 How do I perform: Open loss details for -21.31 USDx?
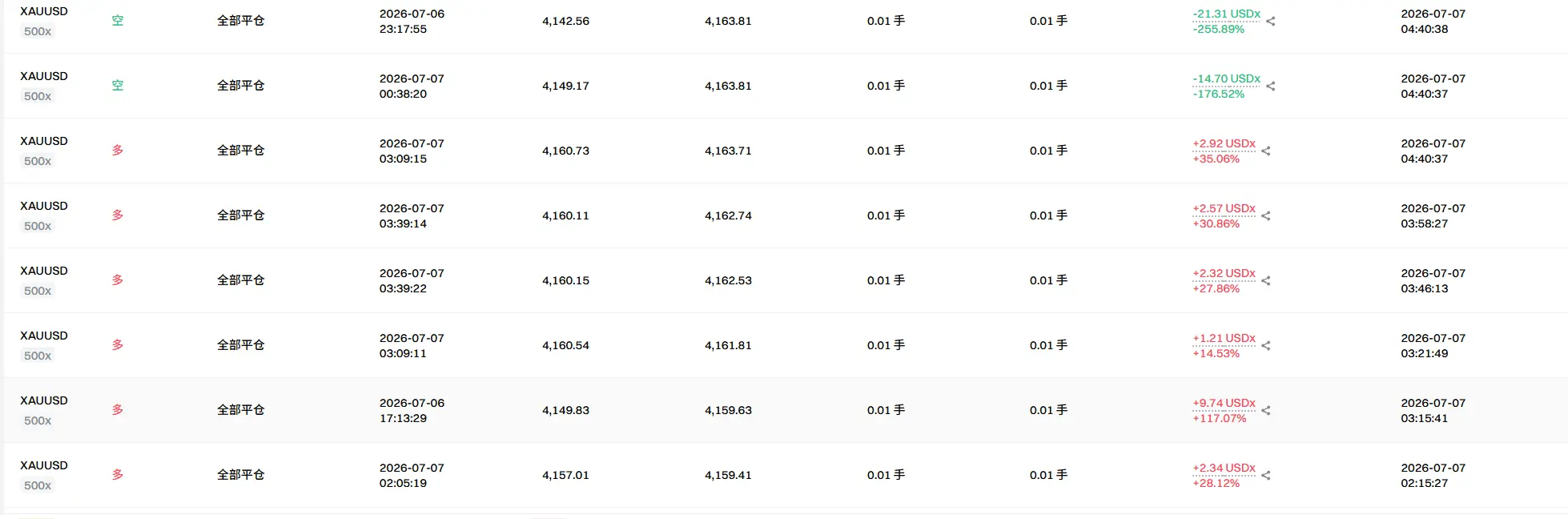(x=1226, y=14)
